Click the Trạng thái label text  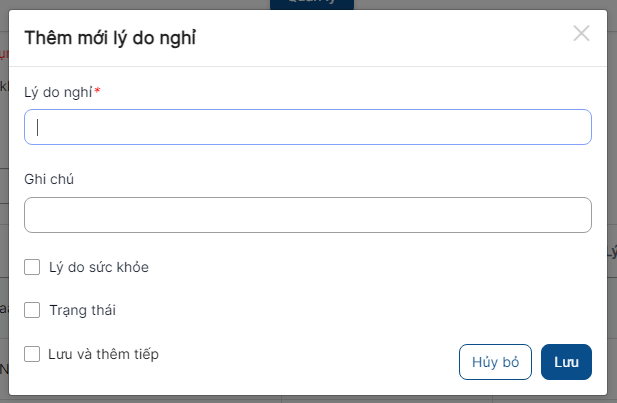[x=82, y=310]
